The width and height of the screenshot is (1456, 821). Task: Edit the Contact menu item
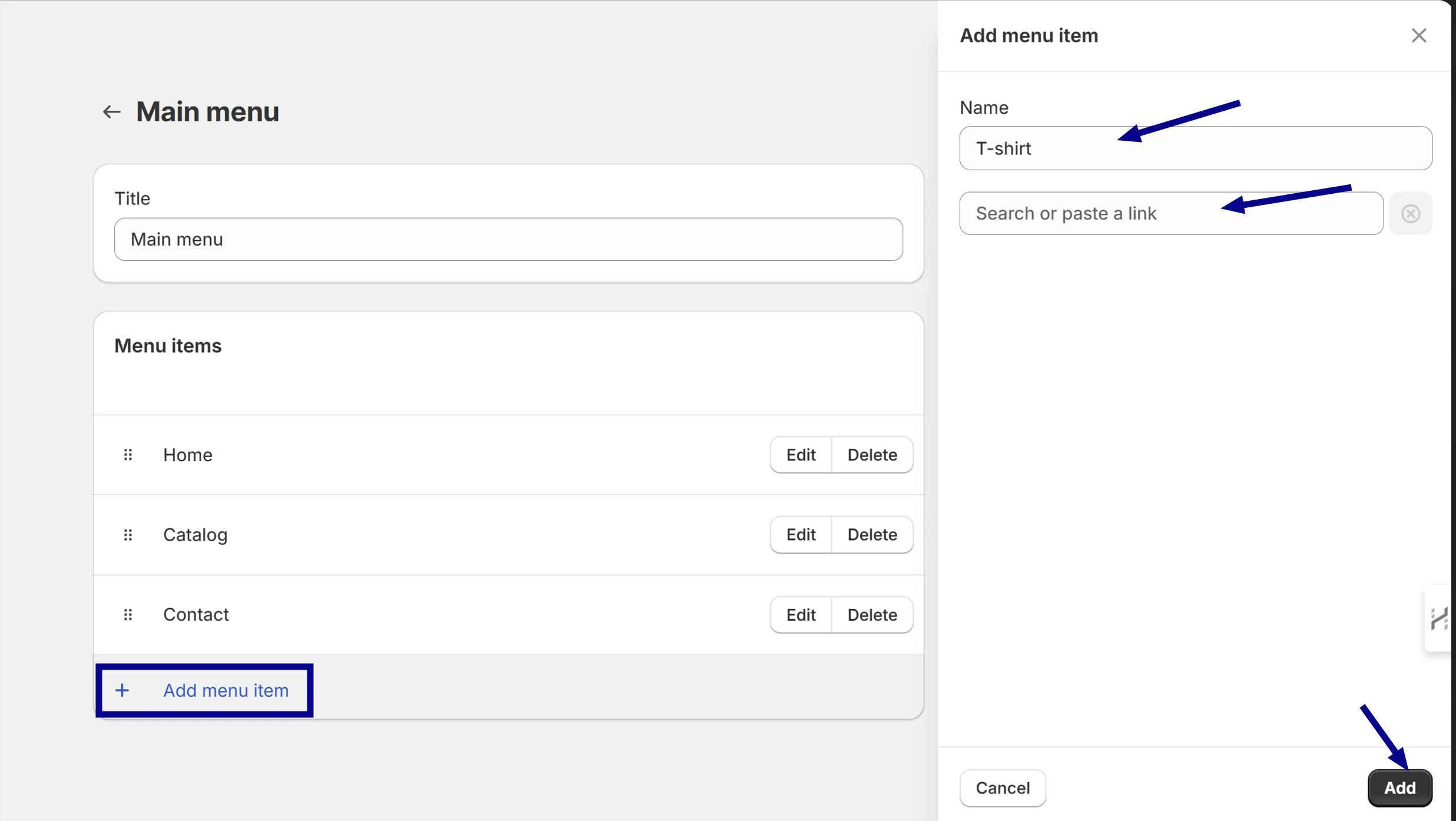tap(801, 615)
